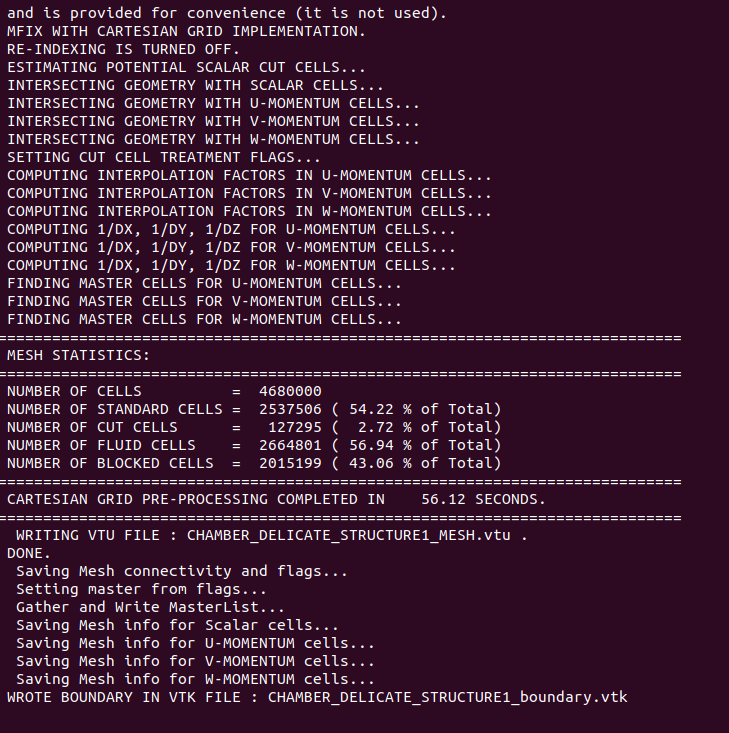Click the INTERSECTING GEOMETRY WITH SCALAR CELLS line

[199, 85]
